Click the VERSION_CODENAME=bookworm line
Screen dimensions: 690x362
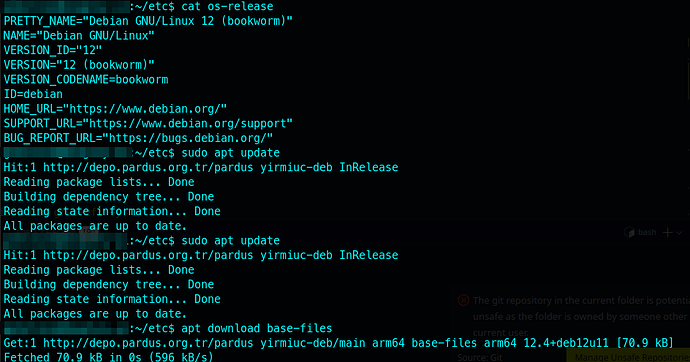point(86,80)
